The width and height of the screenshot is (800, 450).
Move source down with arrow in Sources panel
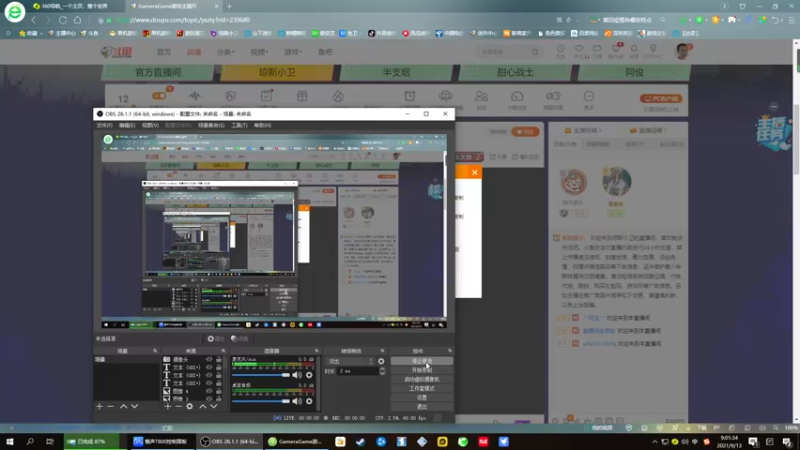[x=214, y=407]
